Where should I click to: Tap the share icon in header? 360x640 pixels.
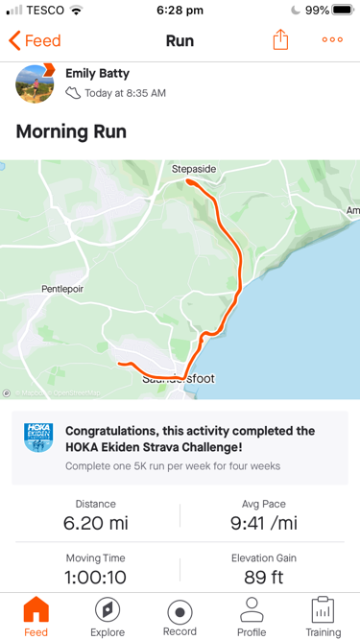(x=280, y=40)
